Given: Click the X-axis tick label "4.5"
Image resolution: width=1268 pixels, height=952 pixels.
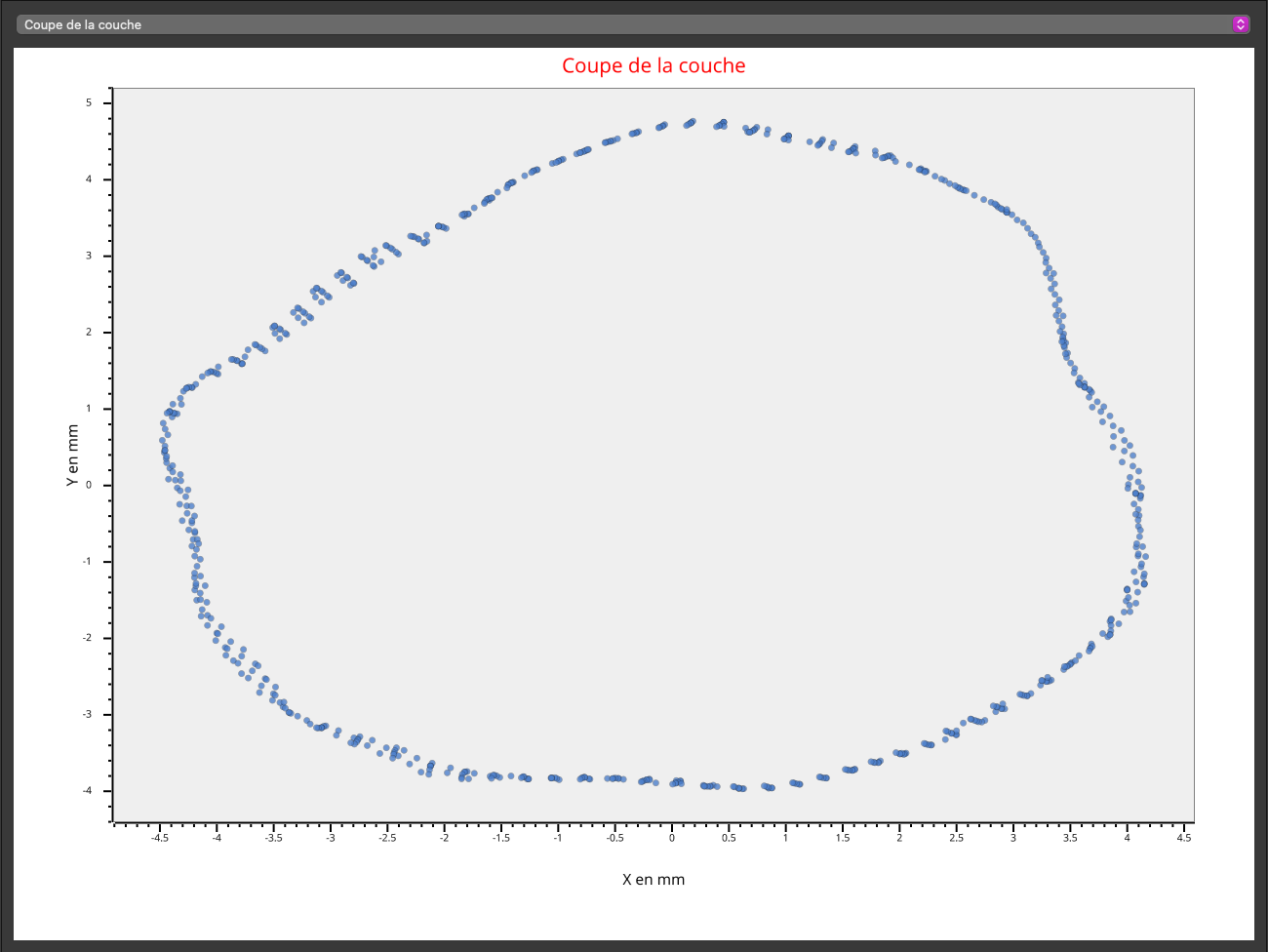Looking at the screenshot, I should [1183, 837].
